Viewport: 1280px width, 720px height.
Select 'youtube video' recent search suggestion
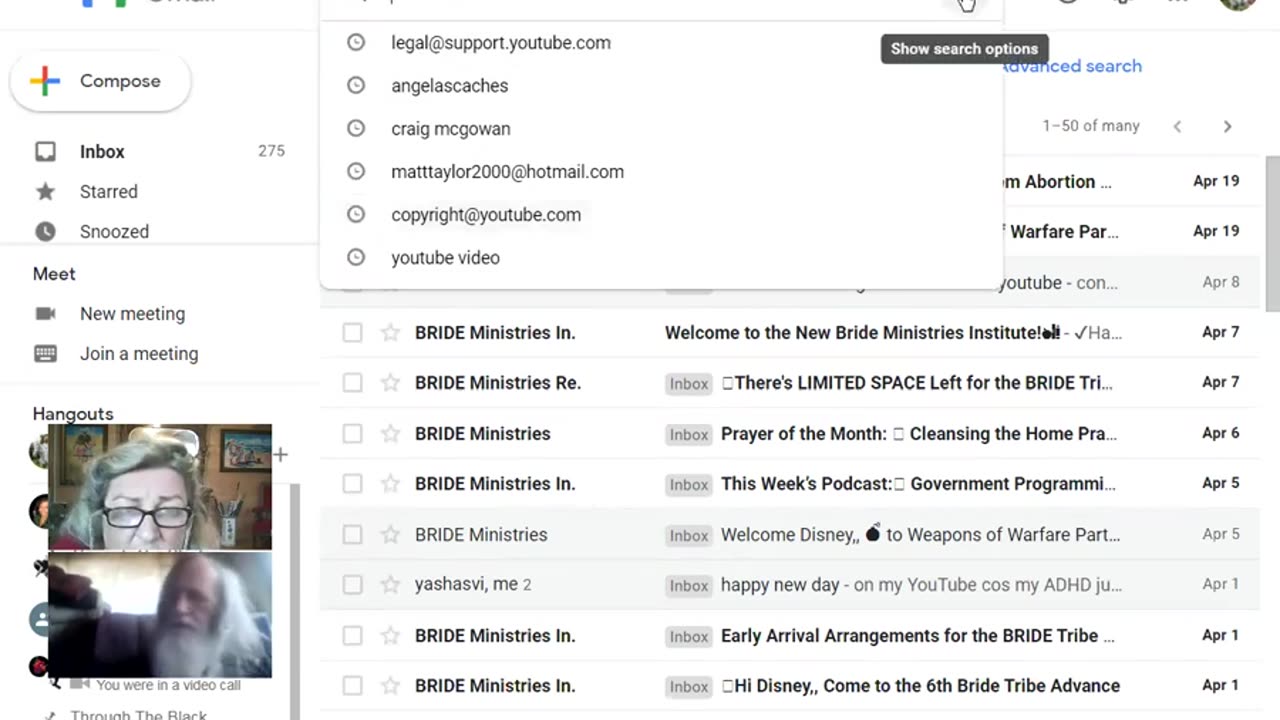[445, 258]
